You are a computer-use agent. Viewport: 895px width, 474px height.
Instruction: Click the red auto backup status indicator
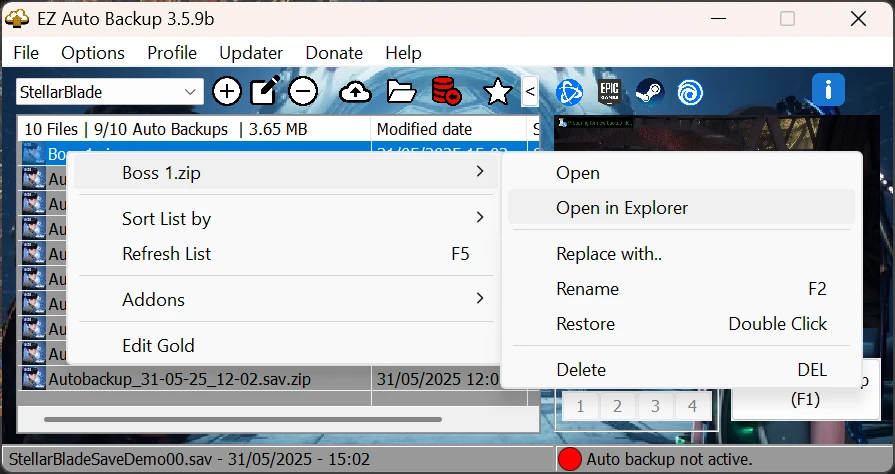[570, 459]
